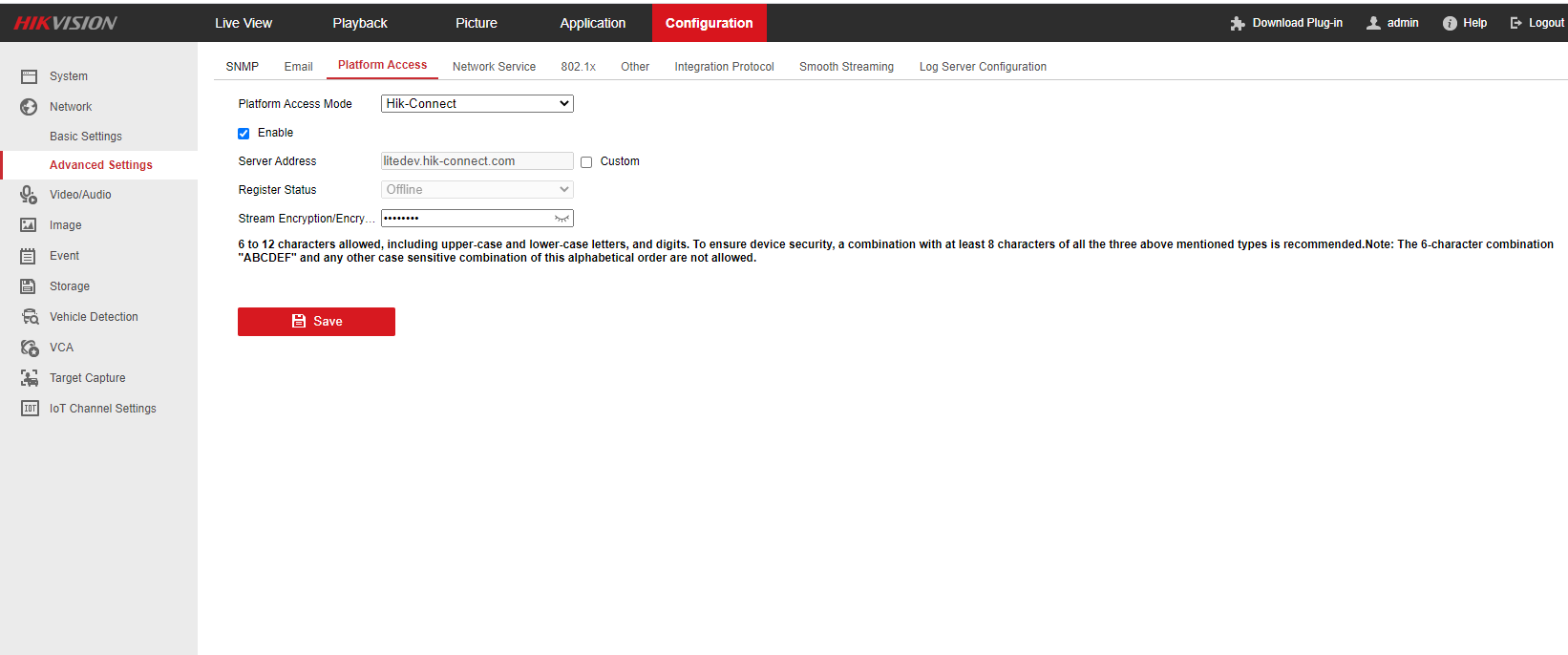Click the Stream Encryption key input field
The width and height of the screenshot is (1568, 655).
point(466,219)
